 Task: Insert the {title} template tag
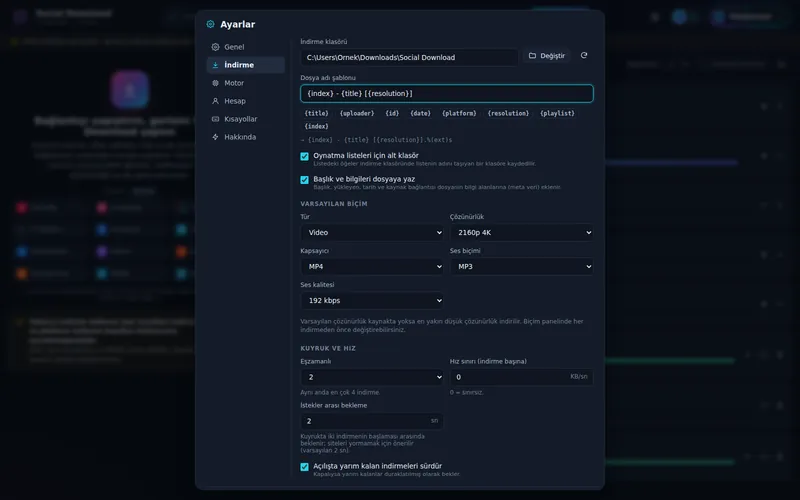click(316, 113)
